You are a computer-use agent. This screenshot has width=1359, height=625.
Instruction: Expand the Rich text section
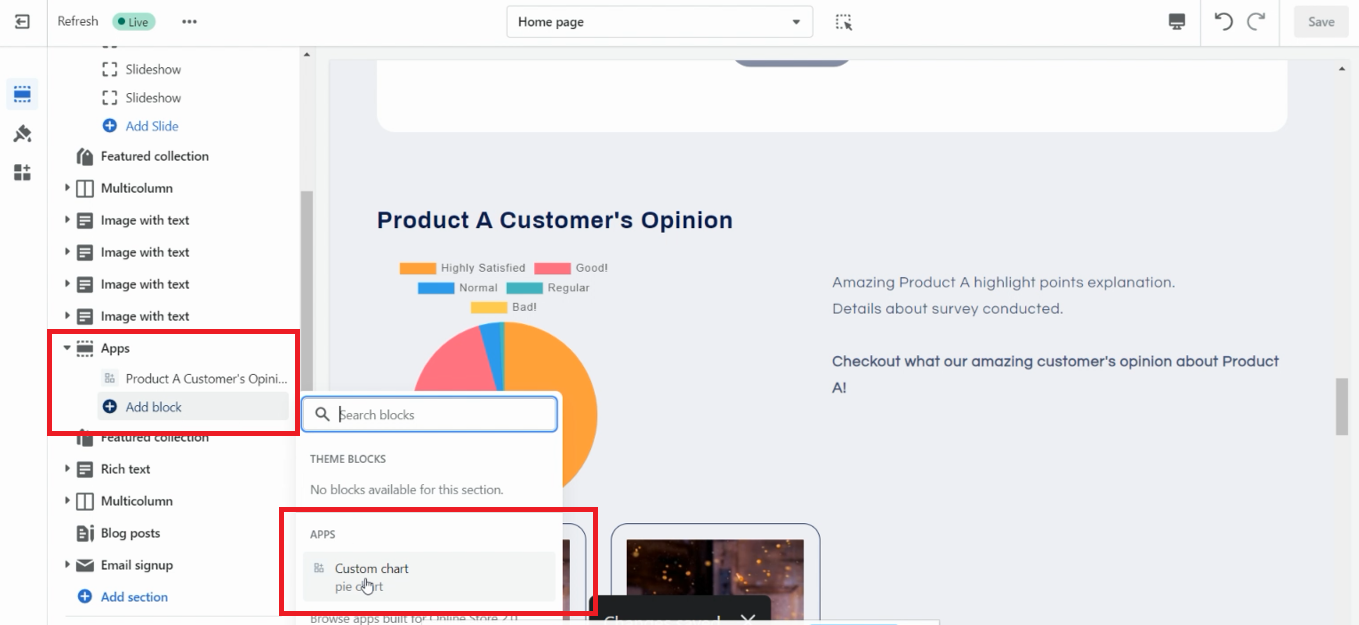67,469
